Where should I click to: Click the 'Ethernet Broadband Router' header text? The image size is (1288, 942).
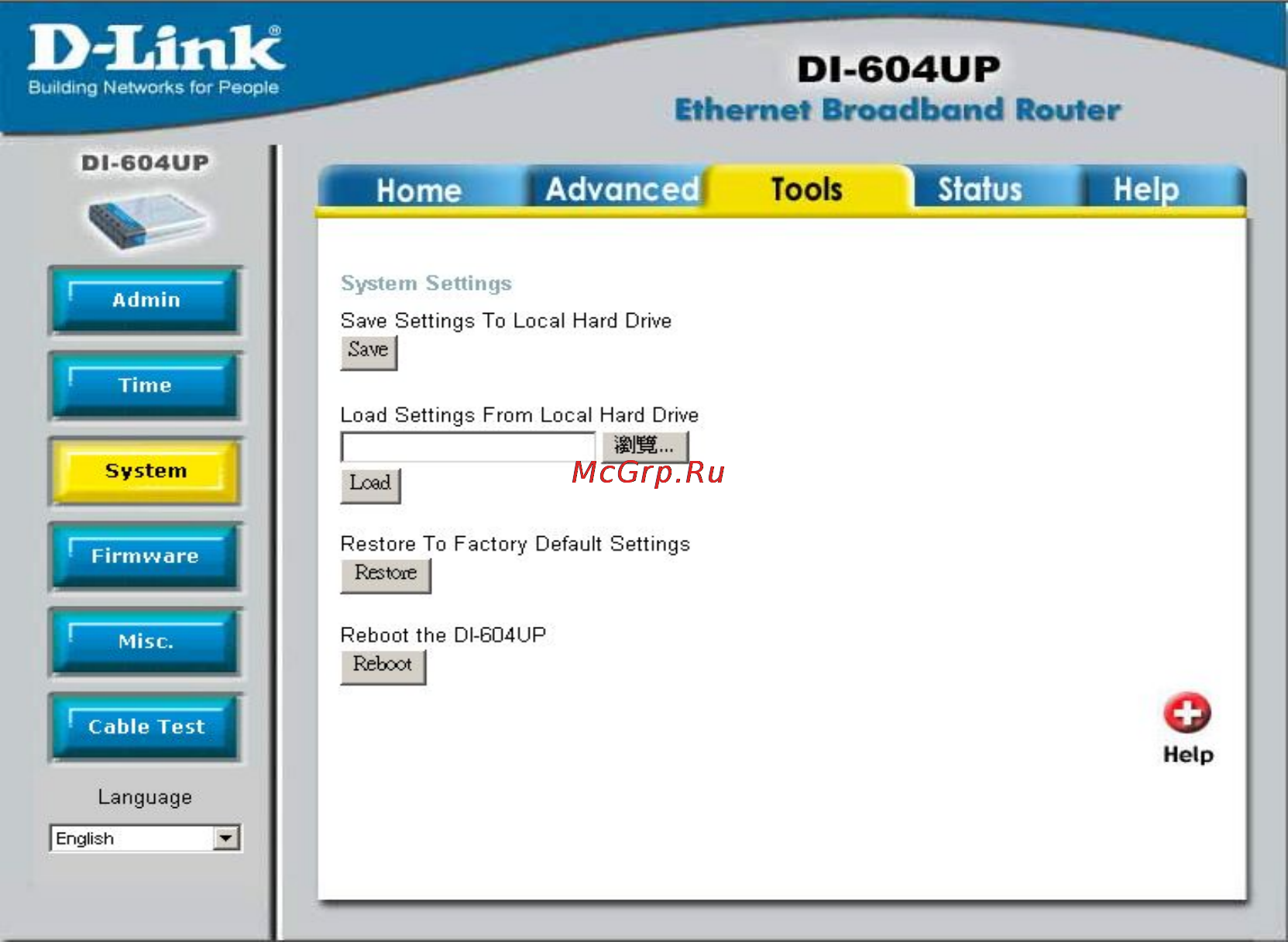coord(898,110)
